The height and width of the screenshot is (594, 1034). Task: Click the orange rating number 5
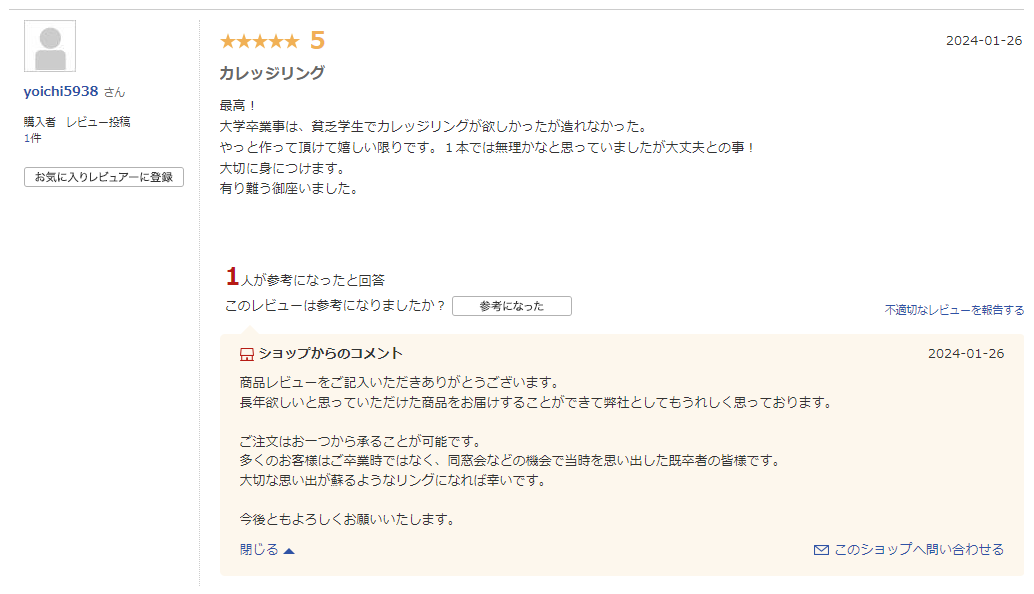(x=317, y=41)
